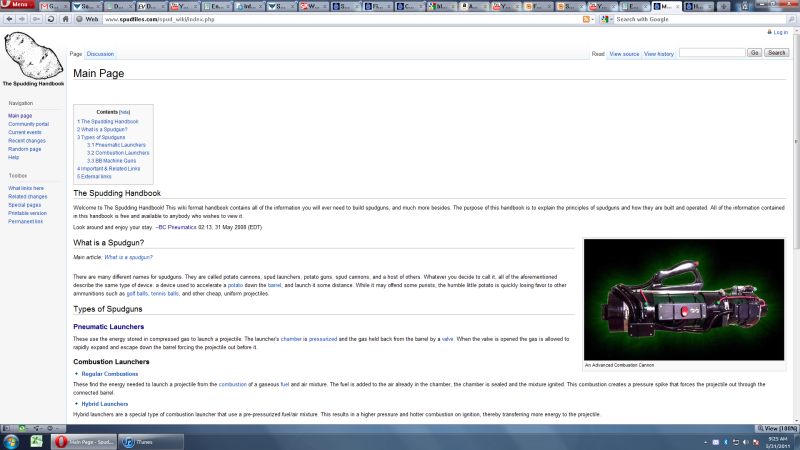Image resolution: width=800 pixels, height=450 pixels.
Task: Click the wiki Search button
Action: coord(777,53)
